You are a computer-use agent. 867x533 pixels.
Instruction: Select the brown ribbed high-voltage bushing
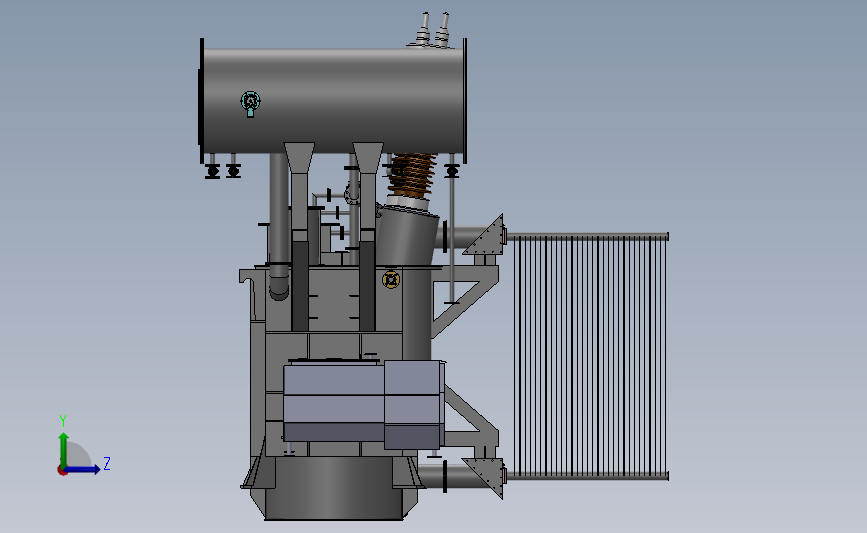pos(412,174)
